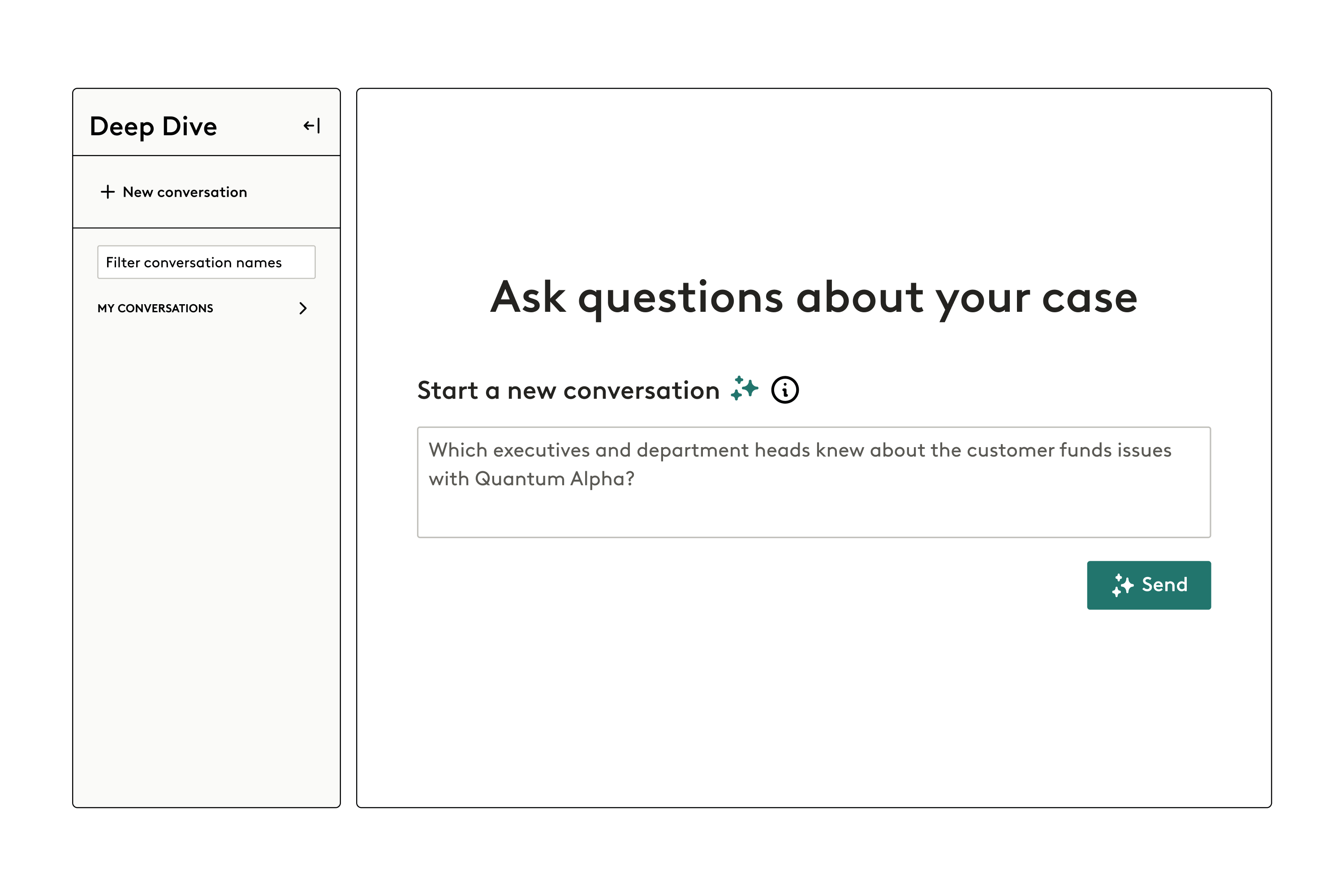Viewport: 1344px width, 896px height.
Task: Send the question
Action: click(x=1149, y=585)
